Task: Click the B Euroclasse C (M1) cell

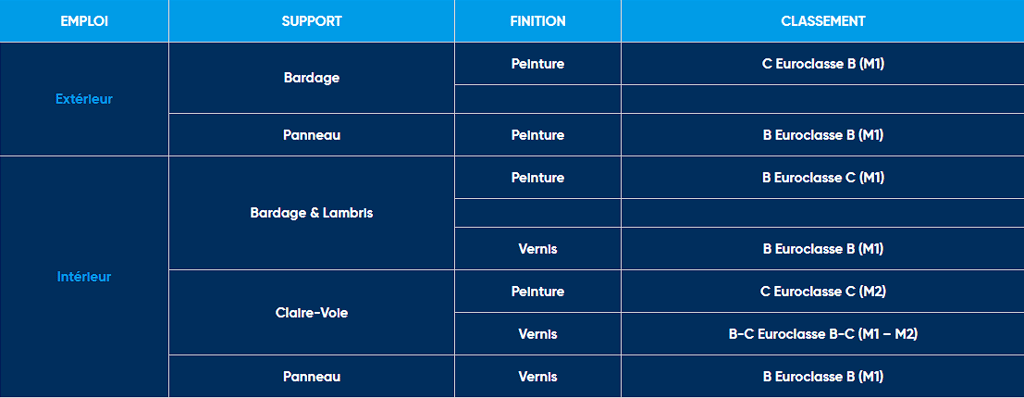Action: click(823, 177)
